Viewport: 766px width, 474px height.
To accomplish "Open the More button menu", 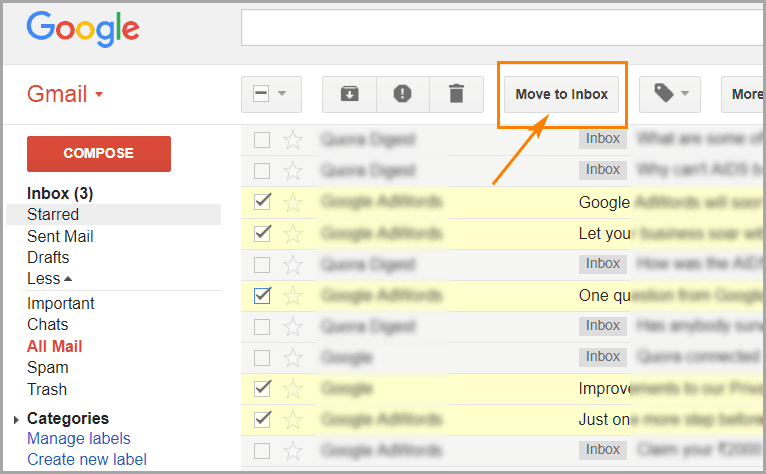I will 744,94.
